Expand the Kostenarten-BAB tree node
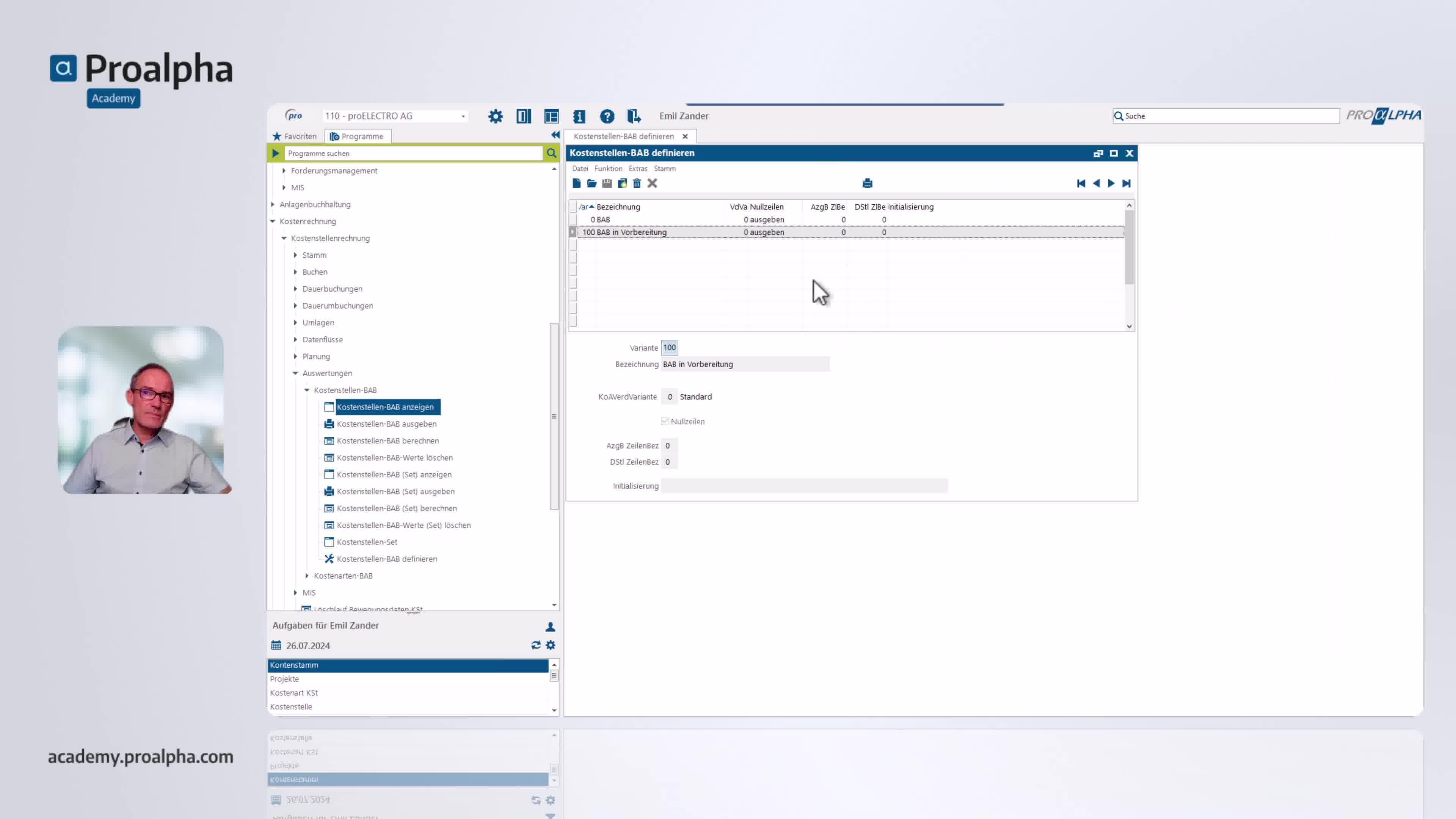The image size is (1456, 819). [x=307, y=576]
